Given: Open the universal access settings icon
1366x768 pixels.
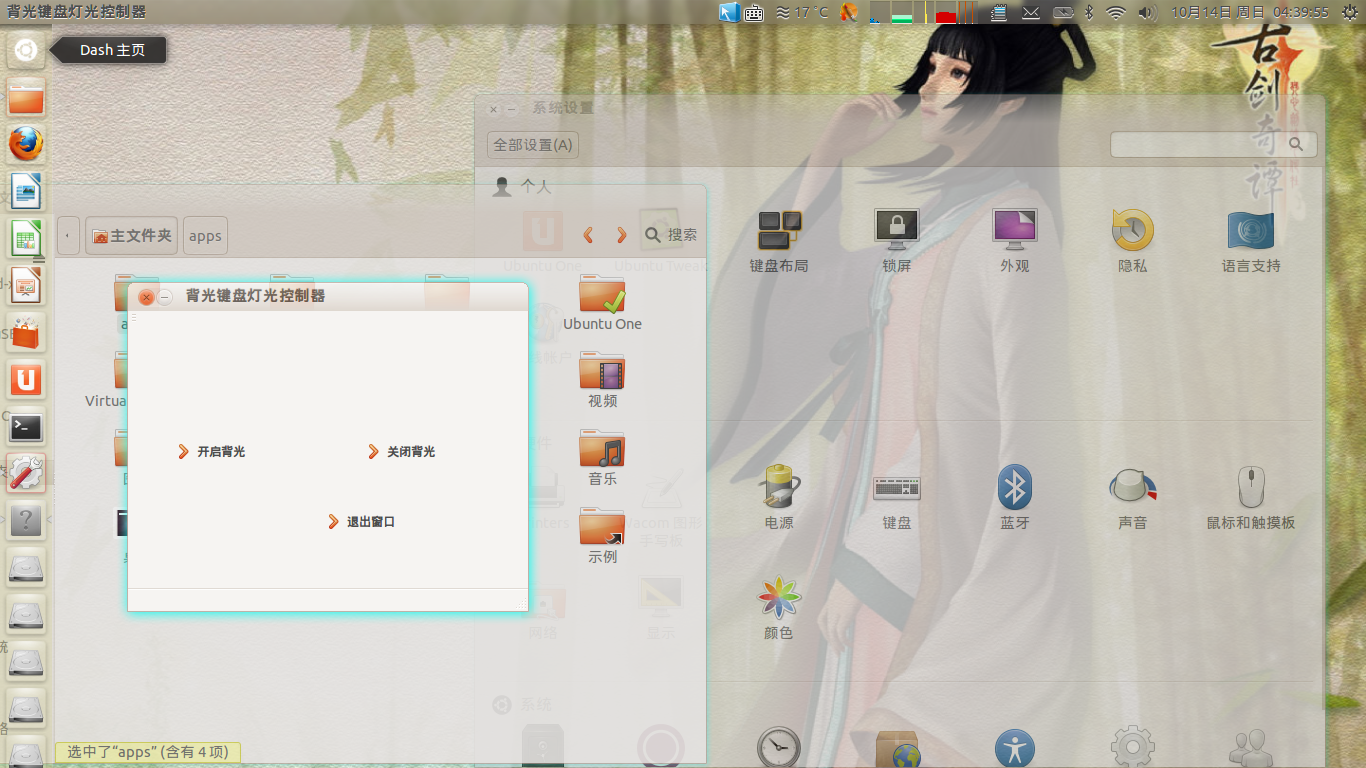Looking at the screenshot, I should pos(1015,748).
